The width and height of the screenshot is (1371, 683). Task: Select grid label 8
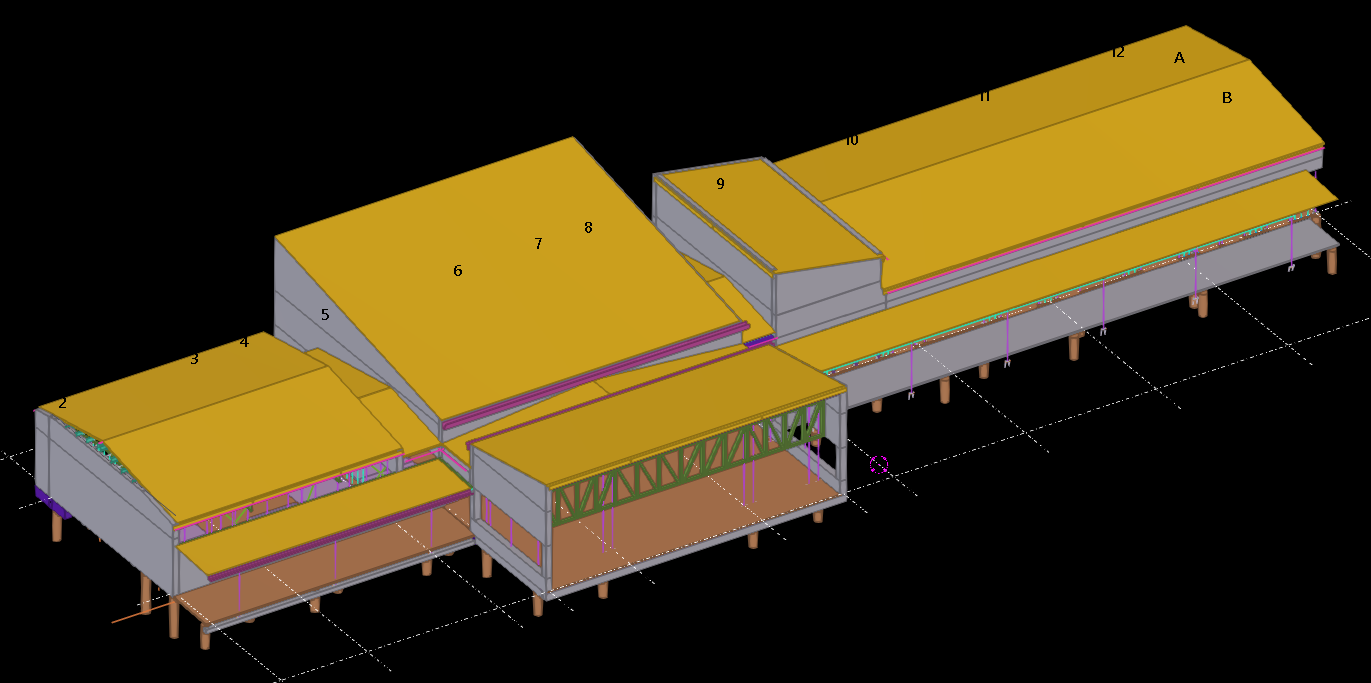[588, 228]
